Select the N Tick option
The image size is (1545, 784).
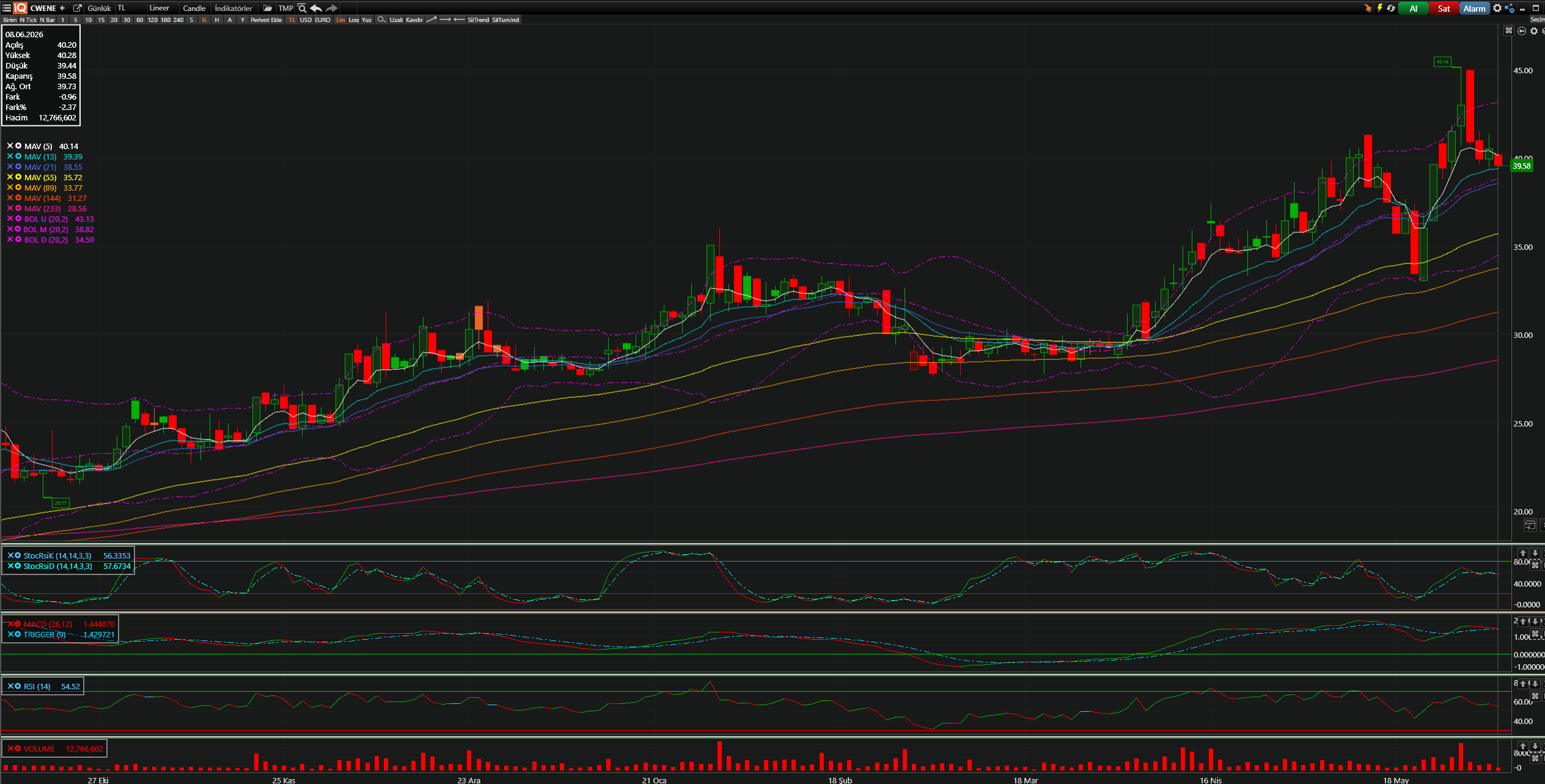(x=28, y=20)
